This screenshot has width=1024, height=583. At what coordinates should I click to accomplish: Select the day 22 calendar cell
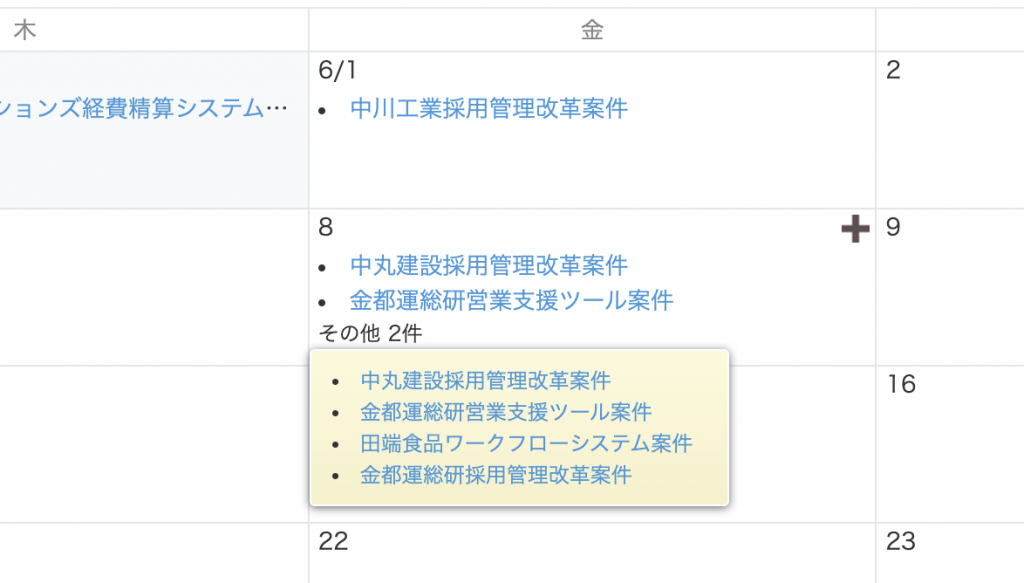(592, 553)
